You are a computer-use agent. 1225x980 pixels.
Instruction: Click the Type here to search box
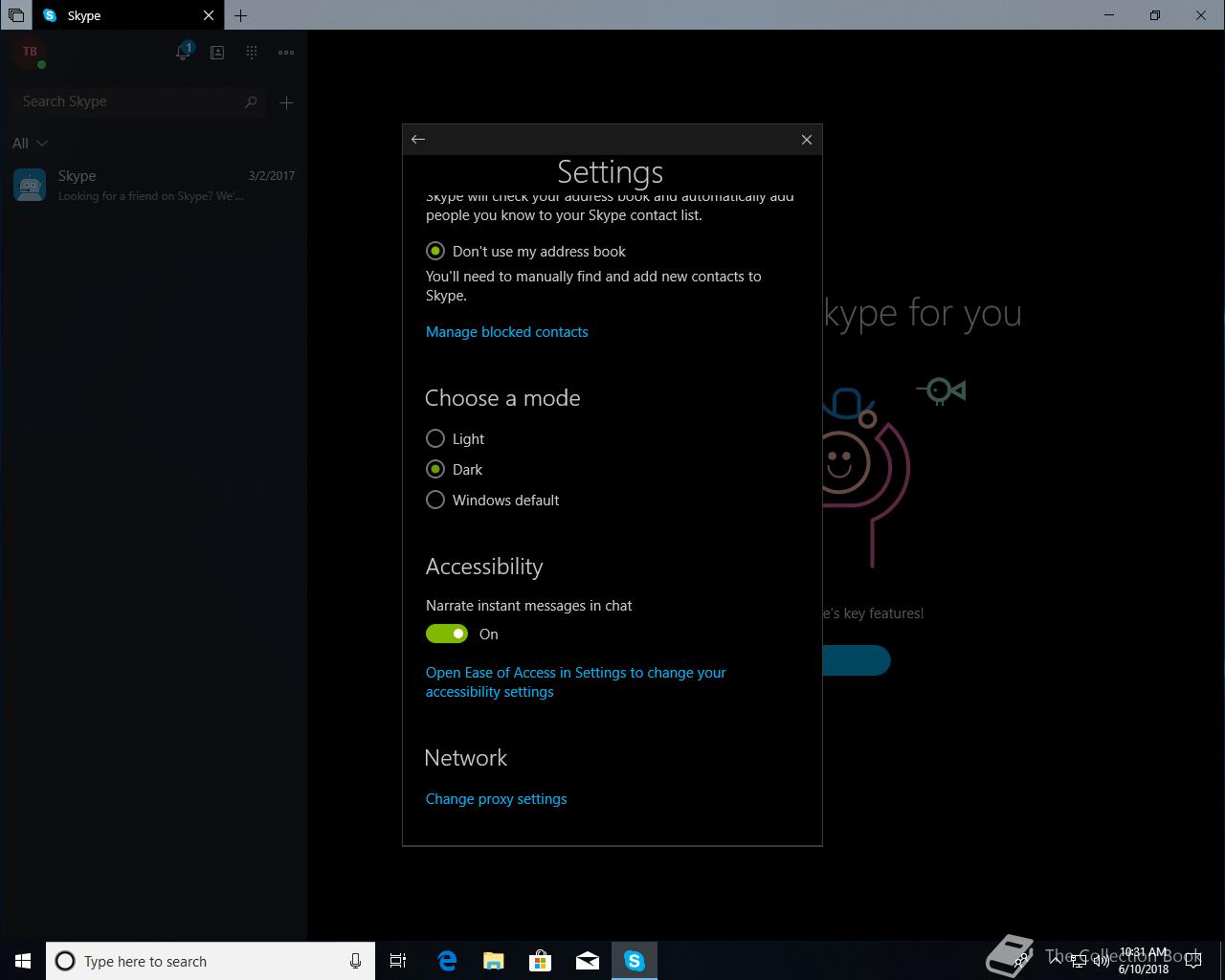point(211,961)
